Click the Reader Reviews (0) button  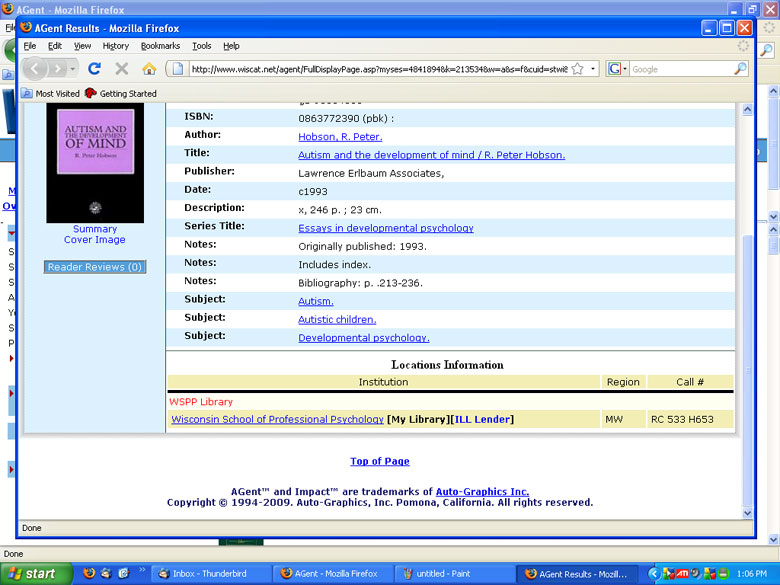(95, 267)
